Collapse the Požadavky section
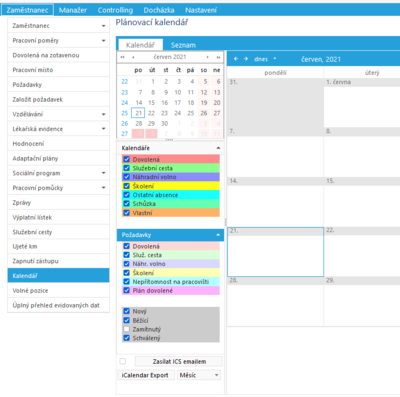Screen dimensions: 400x397 point(218,235)
